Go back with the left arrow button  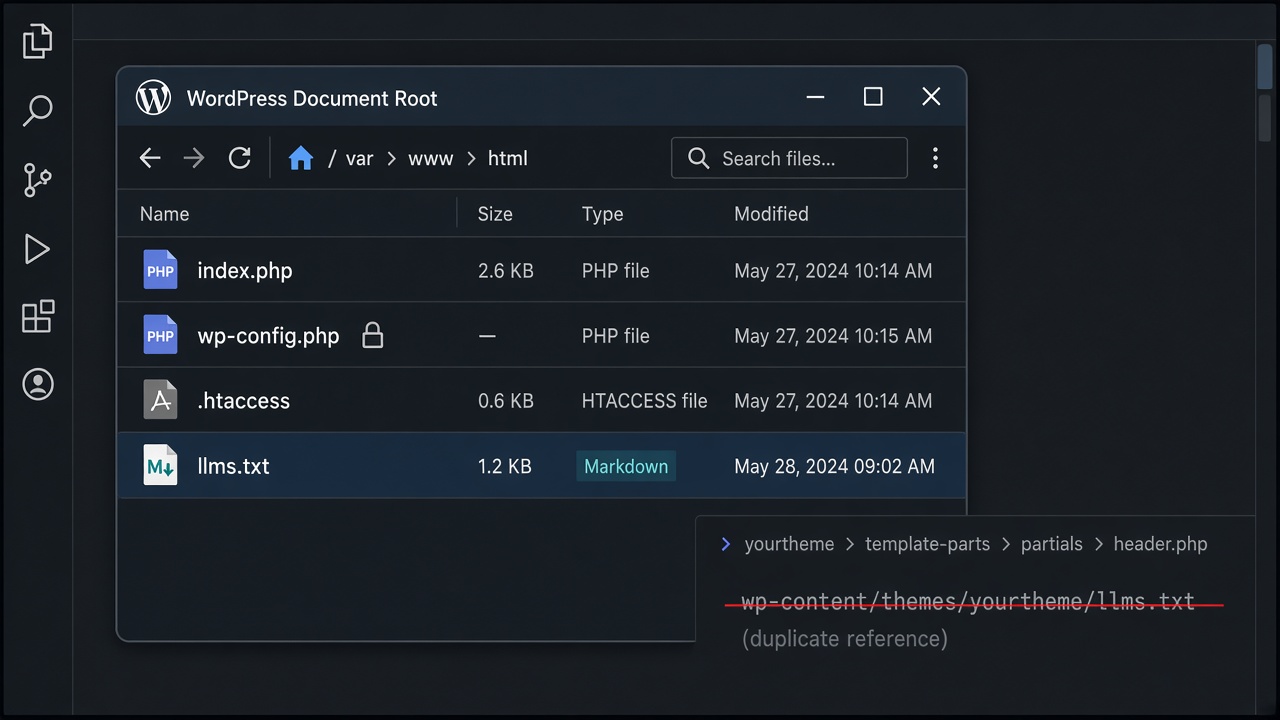pyautogui.click(x=150, y=158)
